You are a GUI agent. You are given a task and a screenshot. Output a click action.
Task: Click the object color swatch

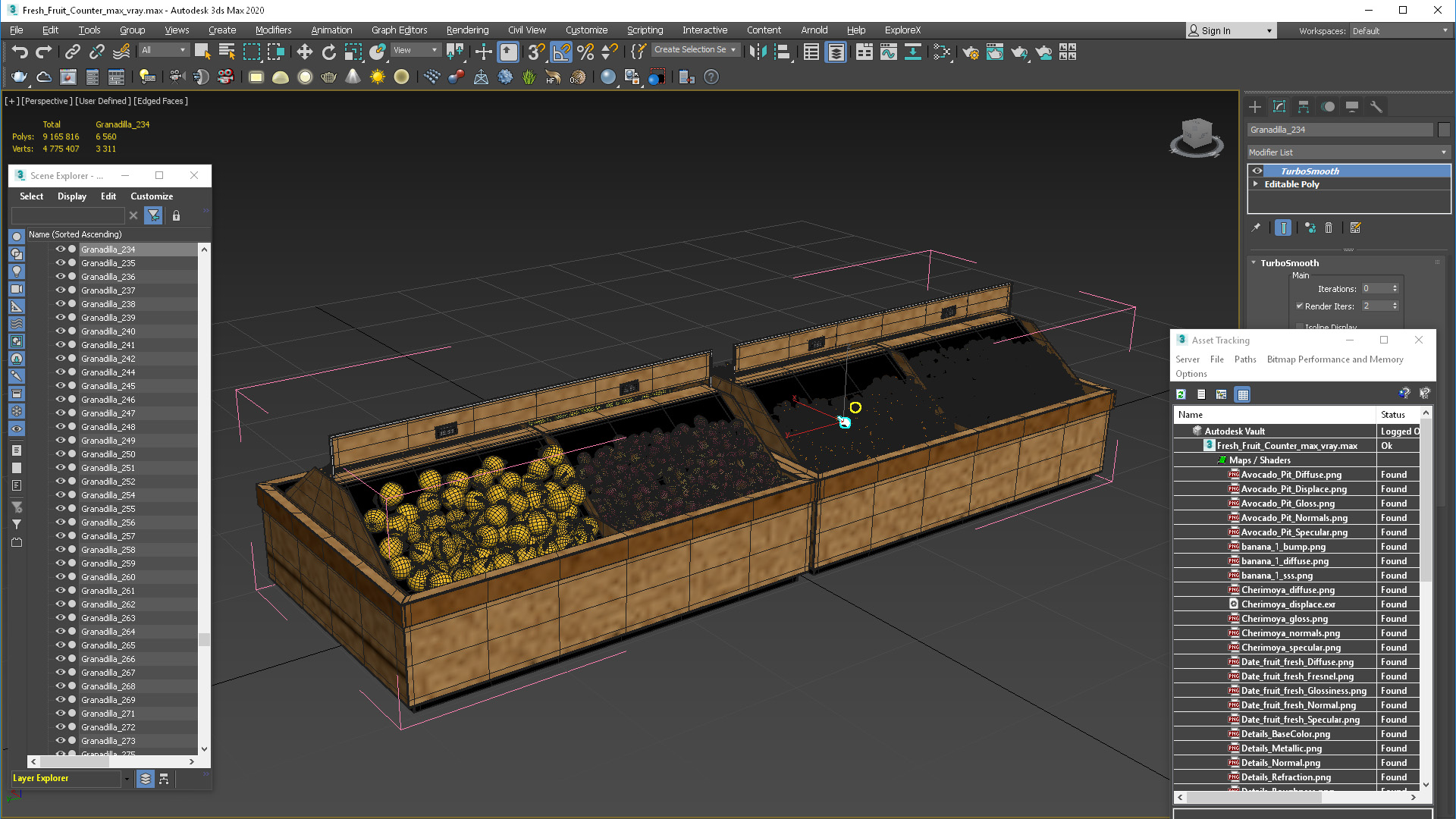click(x=1444, y=130)
